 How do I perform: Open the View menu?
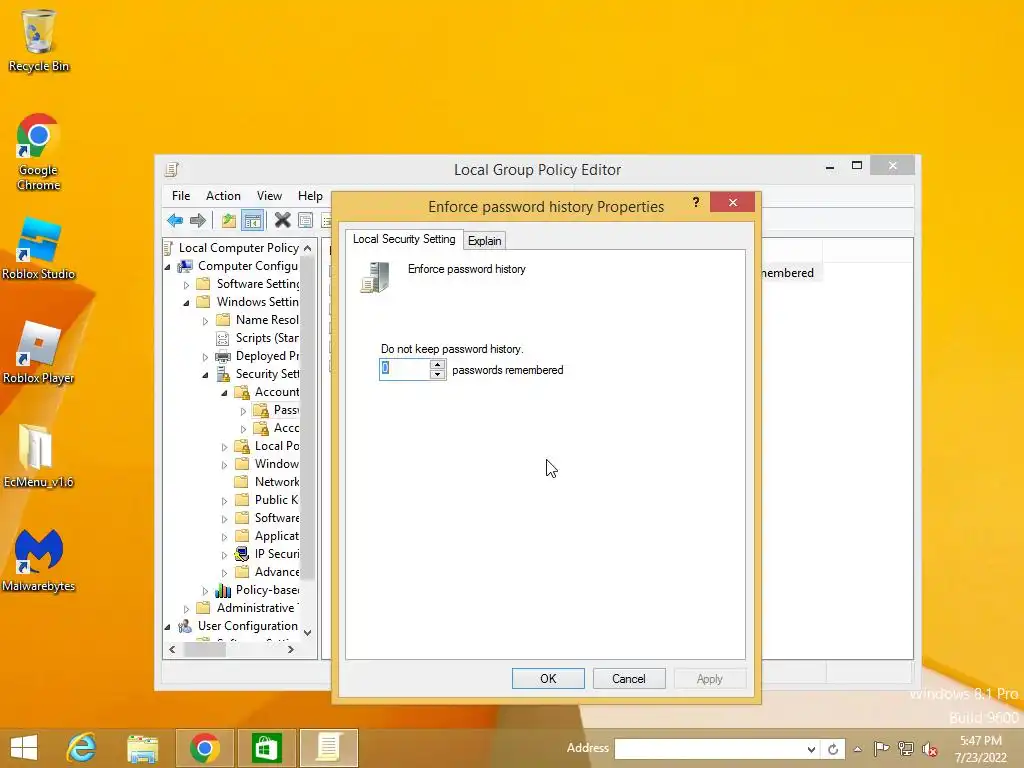(x=269, y=195)
